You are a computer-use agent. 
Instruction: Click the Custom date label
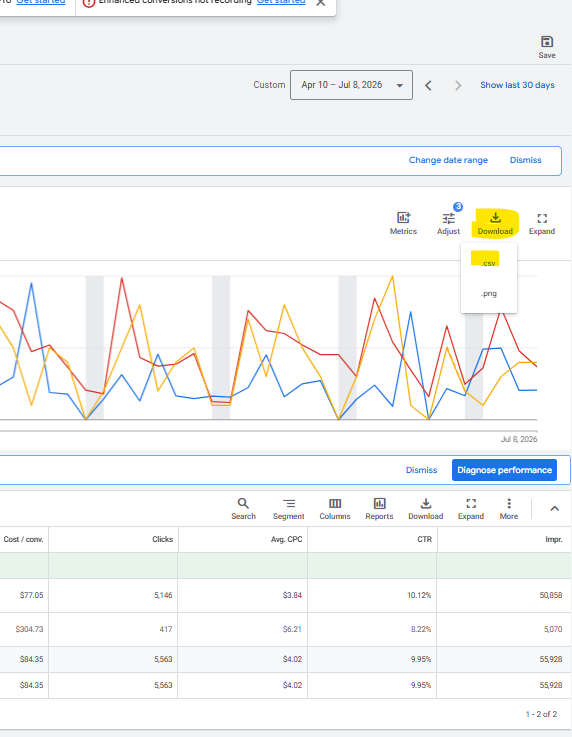pos(269,85)
